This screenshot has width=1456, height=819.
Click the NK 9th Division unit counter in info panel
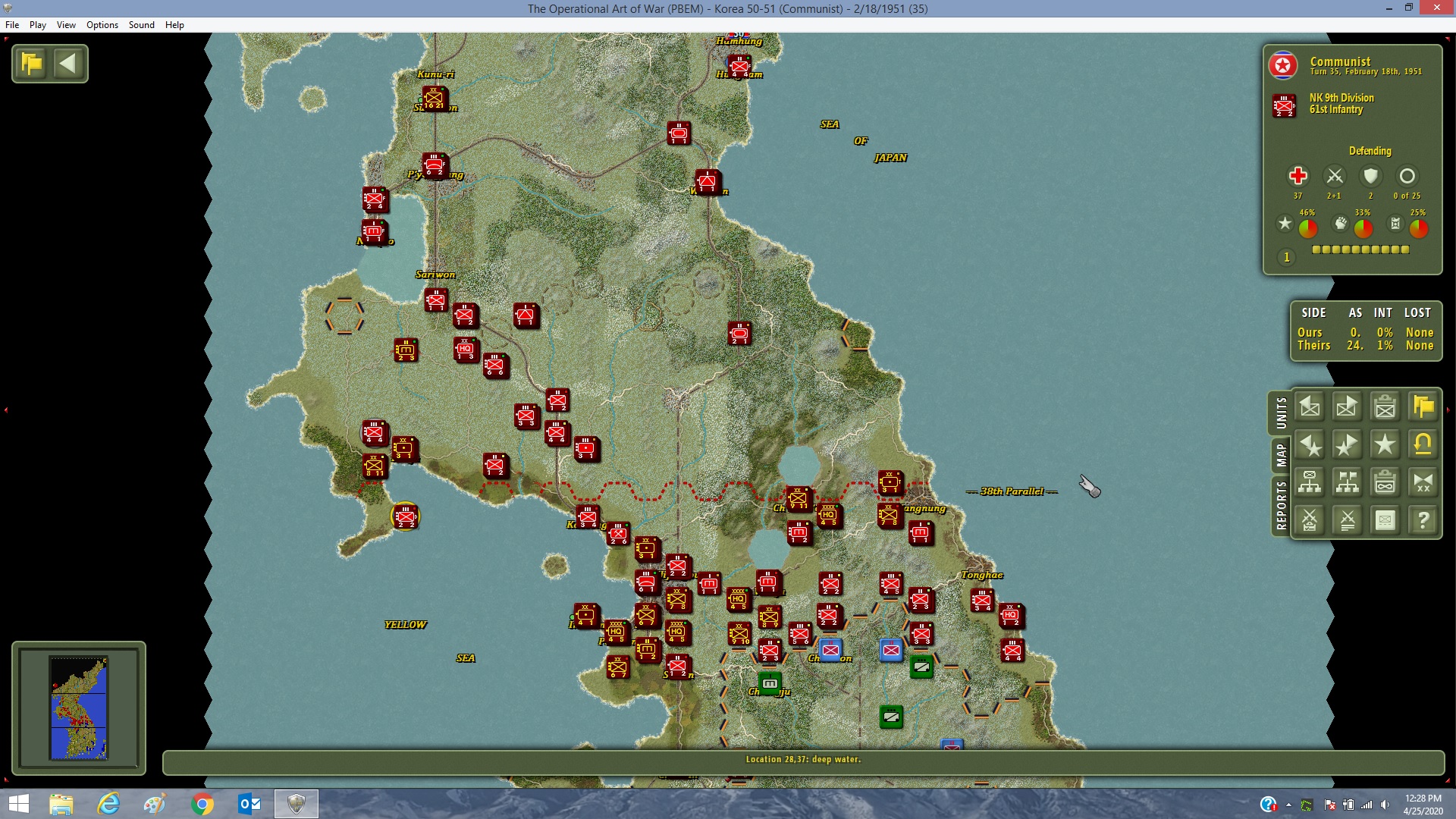click(1284, 105)
